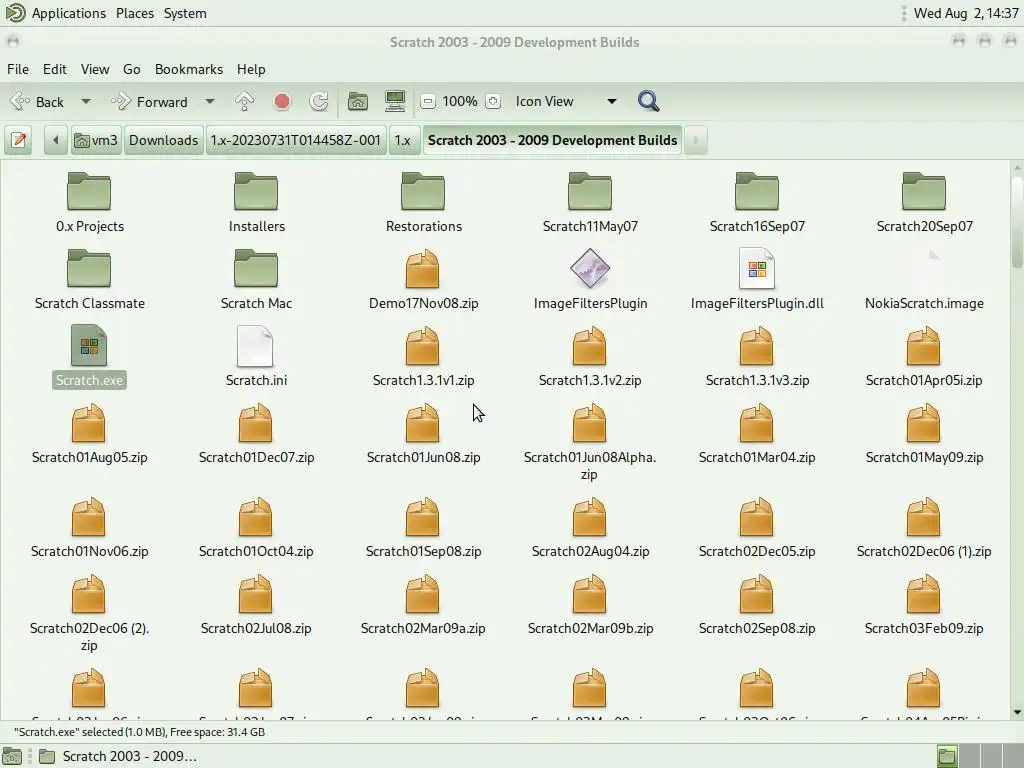
Task: Select Scratch01May09.zip archive
Action: click(924, 434)
